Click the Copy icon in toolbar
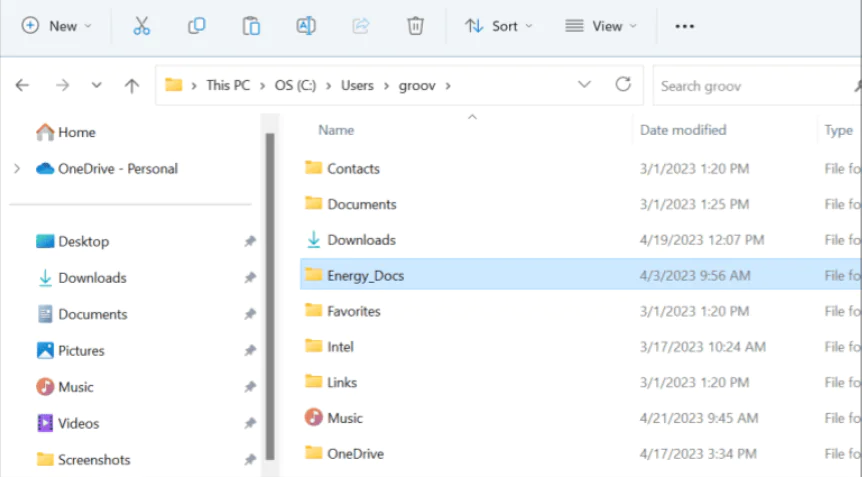The height and width of the screenshot is (477, 862). pyautogui.click(x=197, y=26)
